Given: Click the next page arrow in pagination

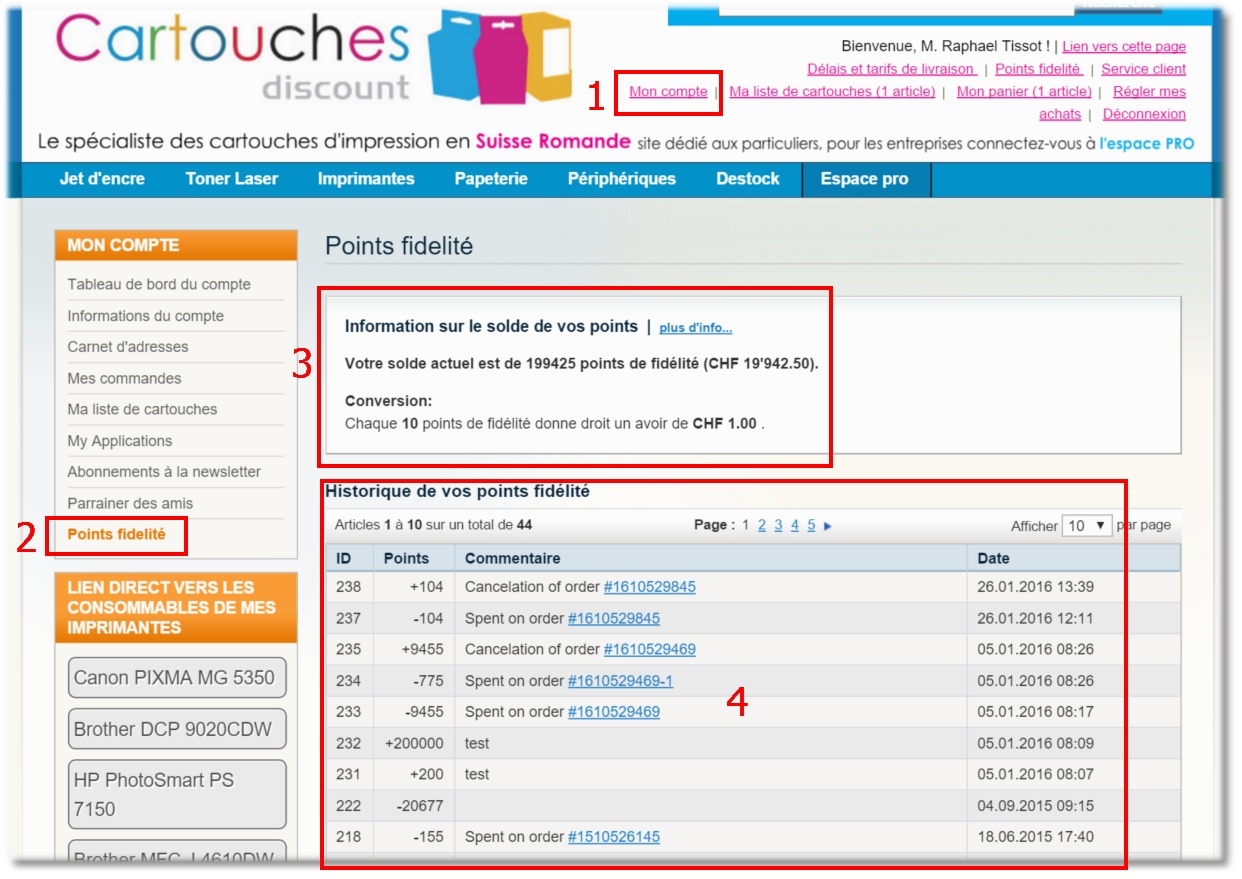Looking at the screenshot, I should (x=828, y=526).
